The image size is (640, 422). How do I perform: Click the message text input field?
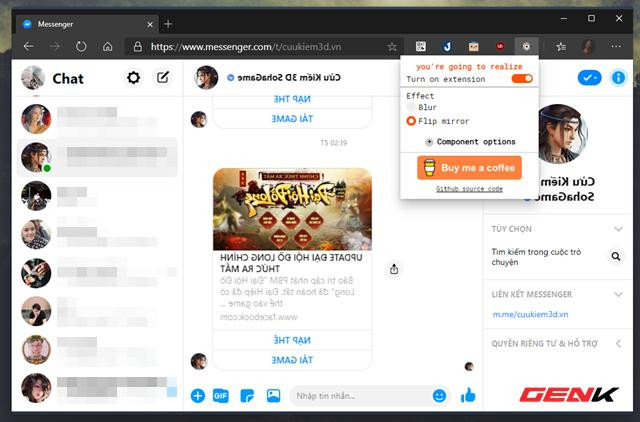pyautogui.click(x=360, y=396)
